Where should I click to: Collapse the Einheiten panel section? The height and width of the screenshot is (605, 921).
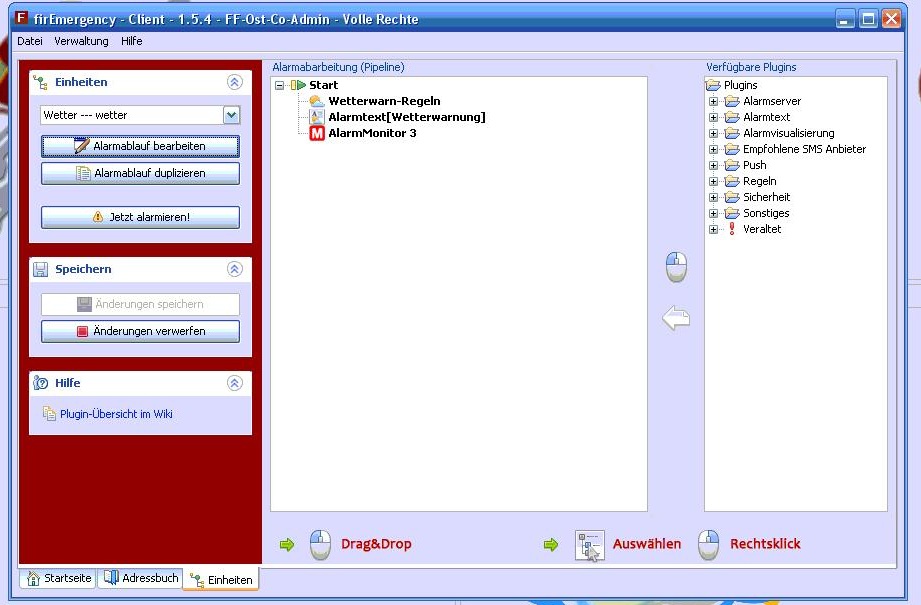[235, 83]
